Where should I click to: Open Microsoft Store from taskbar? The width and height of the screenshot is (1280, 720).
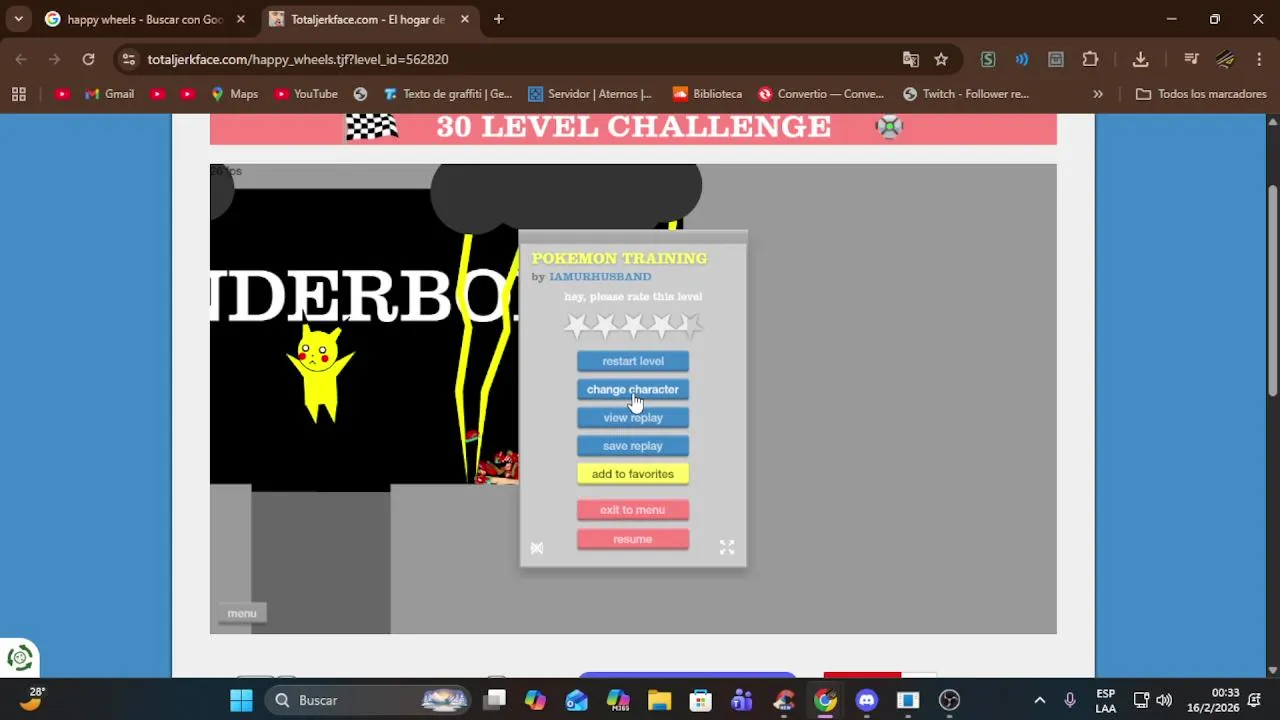(x=700, y=700)
